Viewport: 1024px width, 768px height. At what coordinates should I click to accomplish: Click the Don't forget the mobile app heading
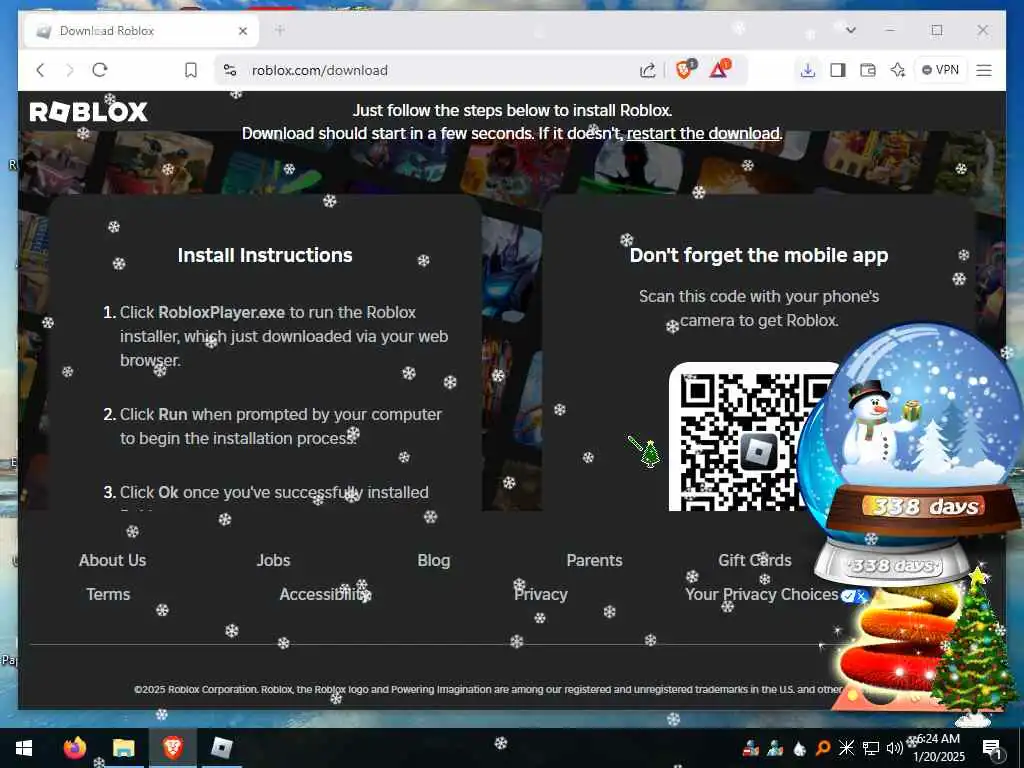pyautogui.click(x=759, y=255)
